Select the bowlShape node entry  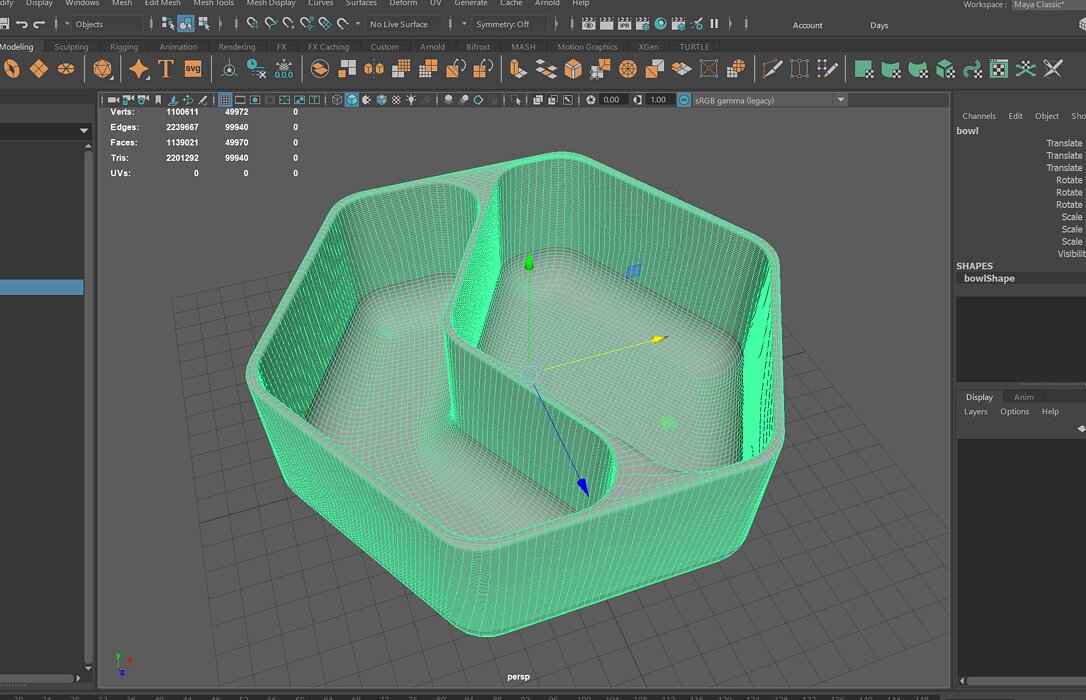tap(989, 278)
